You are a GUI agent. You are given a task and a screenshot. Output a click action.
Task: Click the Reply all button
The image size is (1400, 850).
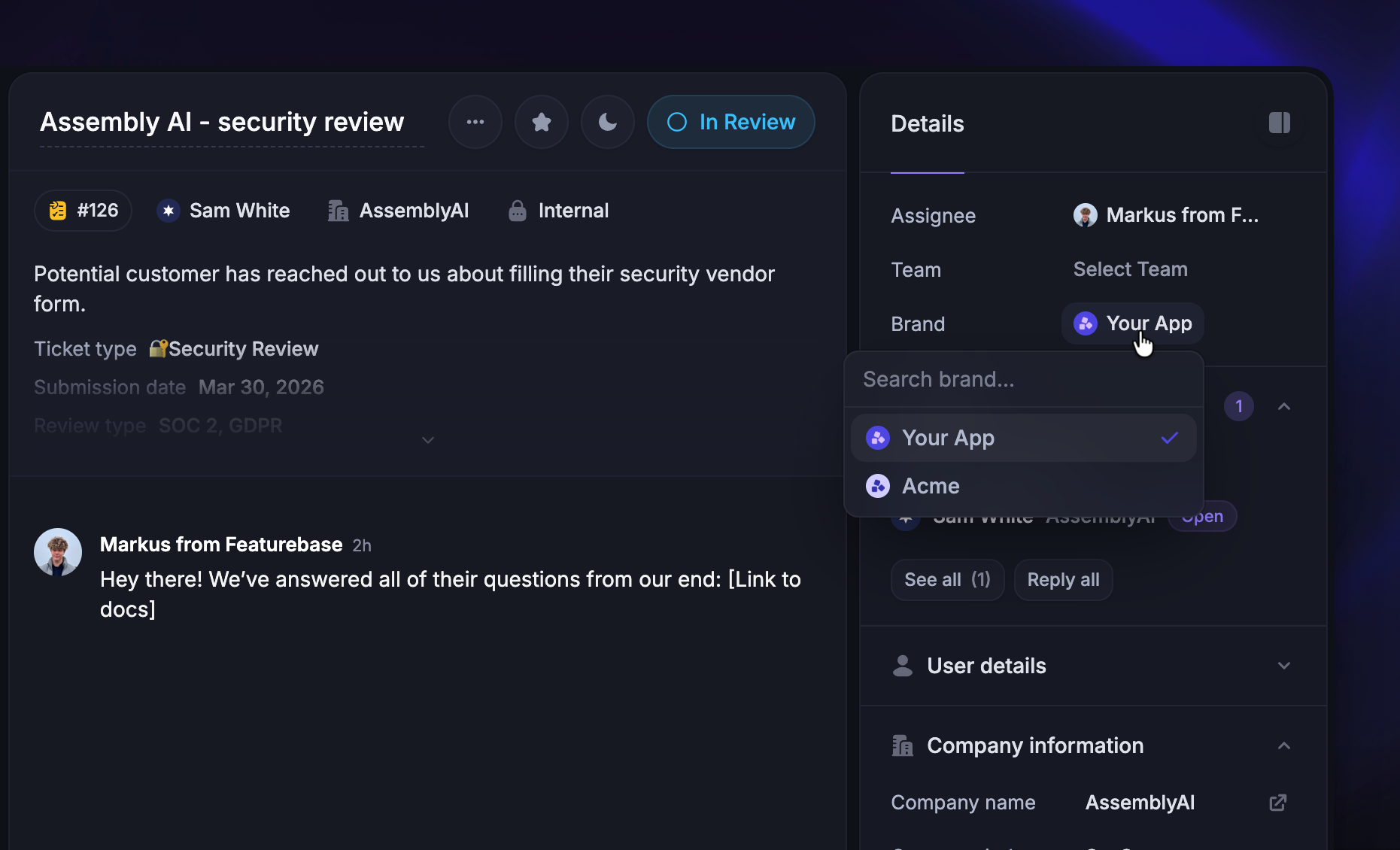(1064, 580)
